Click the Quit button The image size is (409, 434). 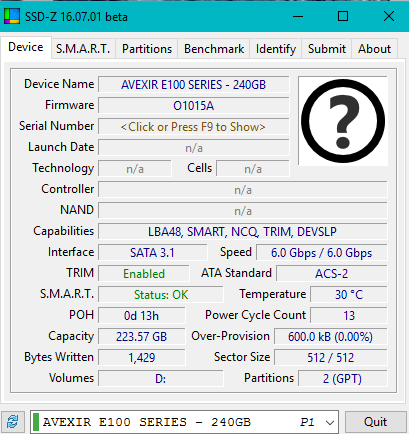tap(375, 422)
